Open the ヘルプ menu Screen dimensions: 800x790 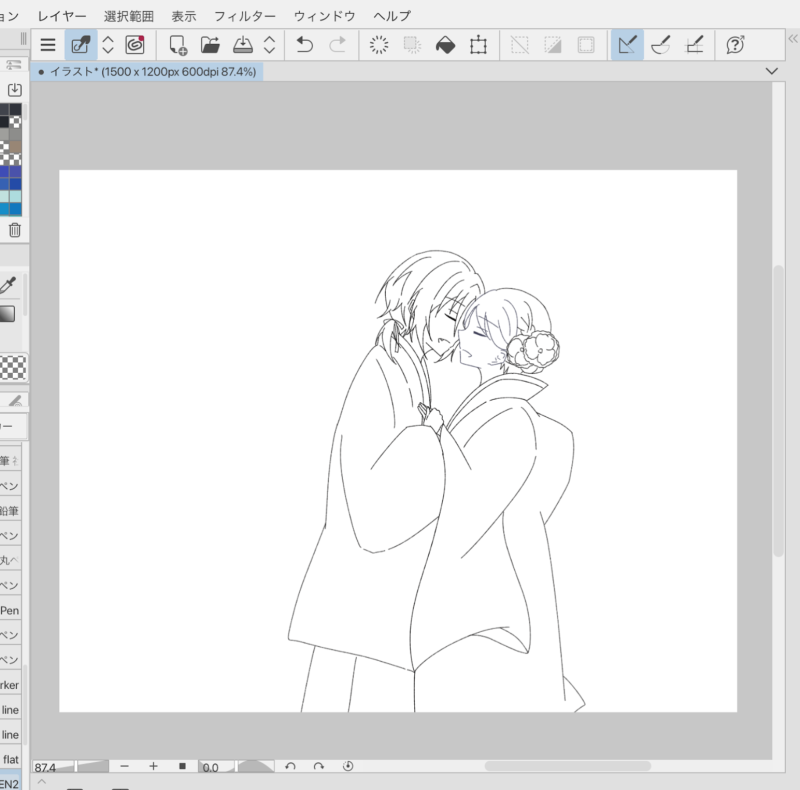click(392, 16)
